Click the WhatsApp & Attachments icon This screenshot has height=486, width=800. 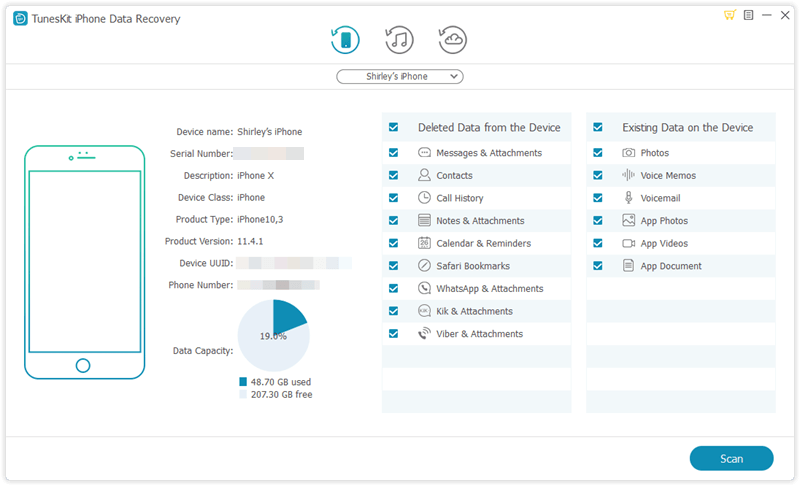424,289
